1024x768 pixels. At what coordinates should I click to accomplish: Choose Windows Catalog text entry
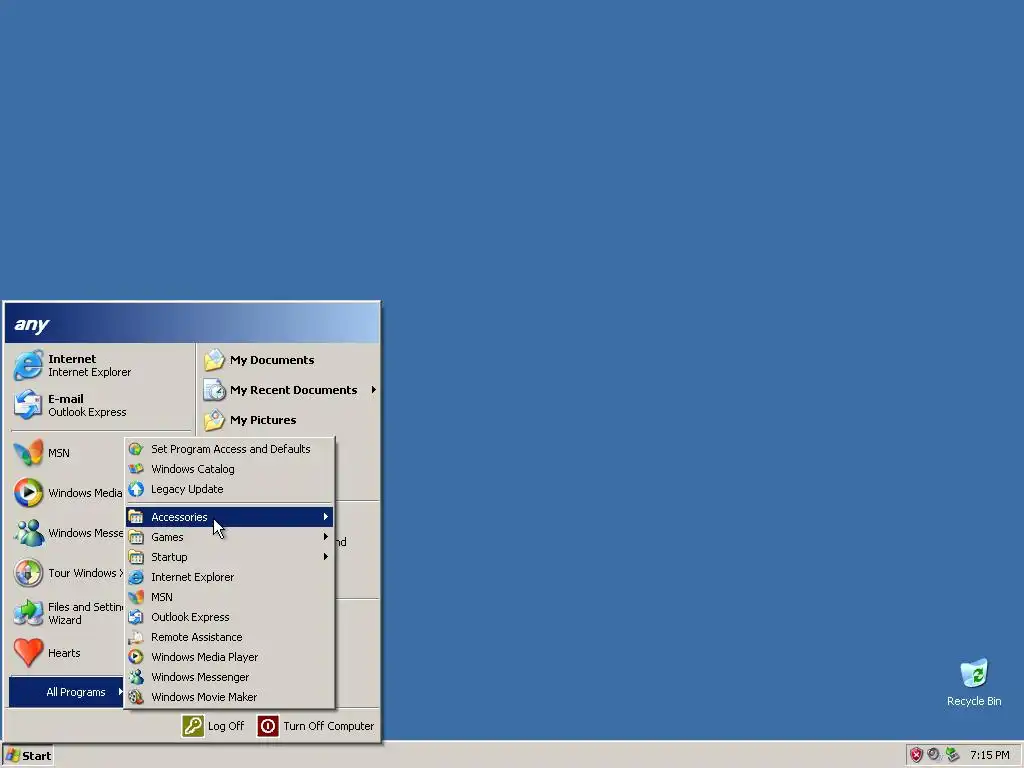(x=193, y=469)
